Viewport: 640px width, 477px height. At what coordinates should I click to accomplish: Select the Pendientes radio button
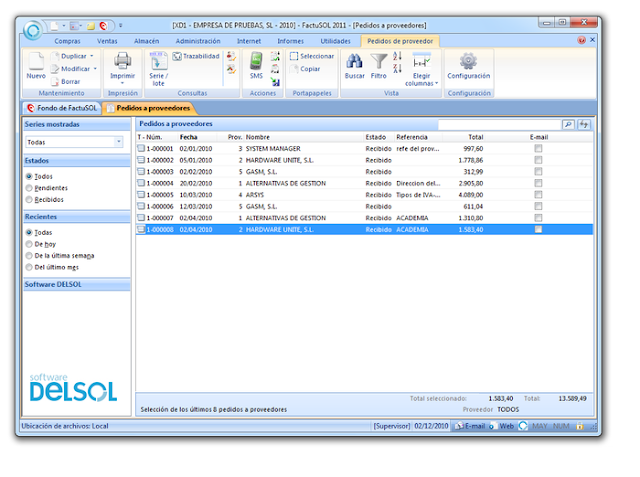[29, 188]
